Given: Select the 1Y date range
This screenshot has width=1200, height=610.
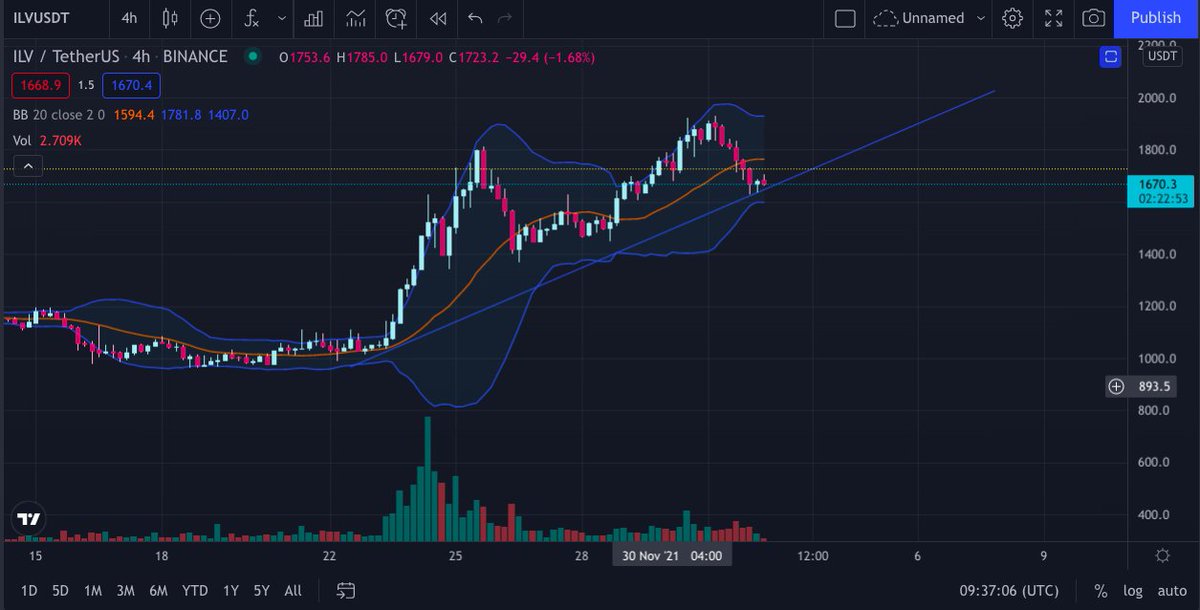Looking at the screenshot, I should (x=231, y=590).
